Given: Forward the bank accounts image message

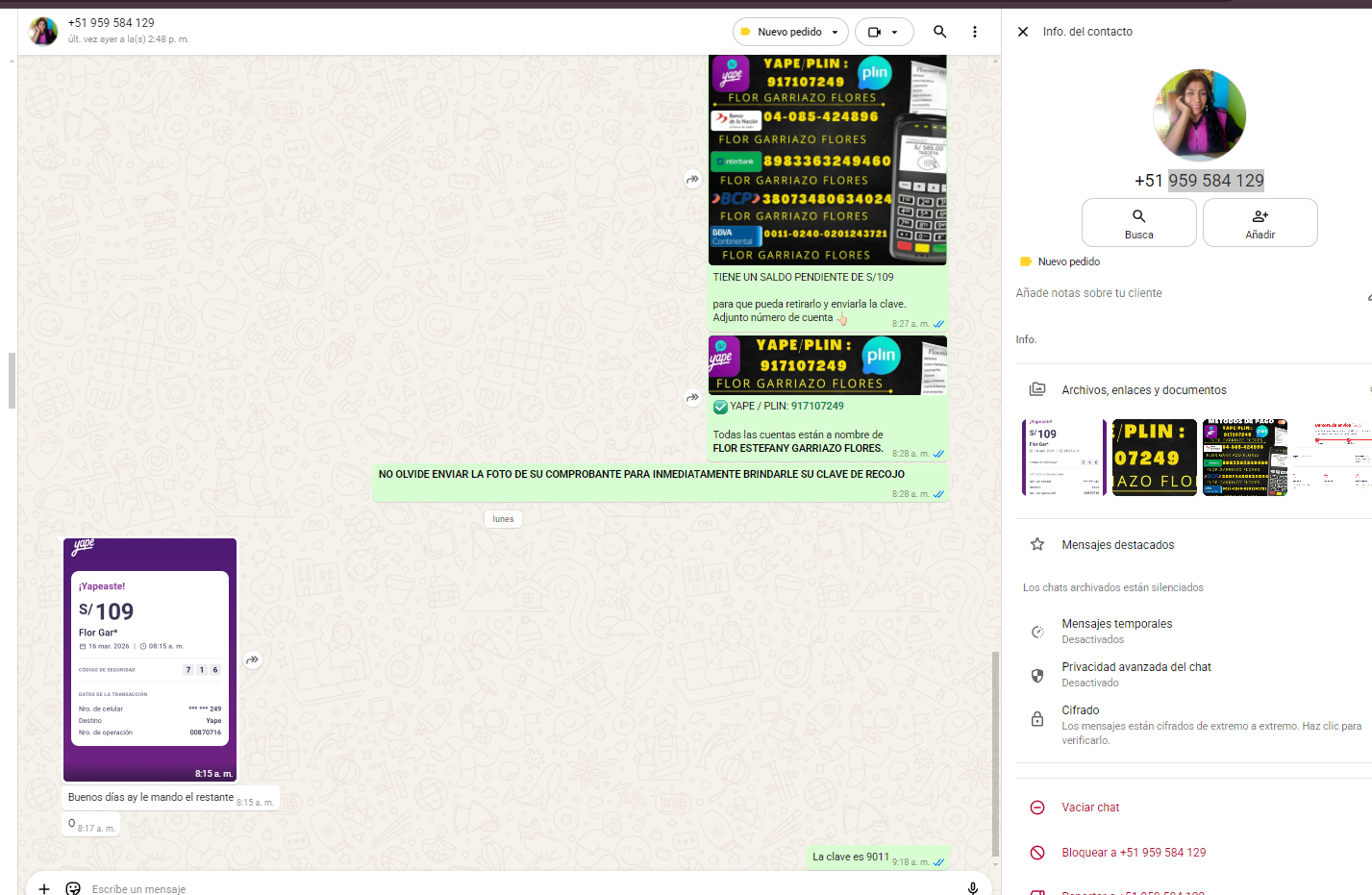Looking at the screenshot, I should point(692,180).
